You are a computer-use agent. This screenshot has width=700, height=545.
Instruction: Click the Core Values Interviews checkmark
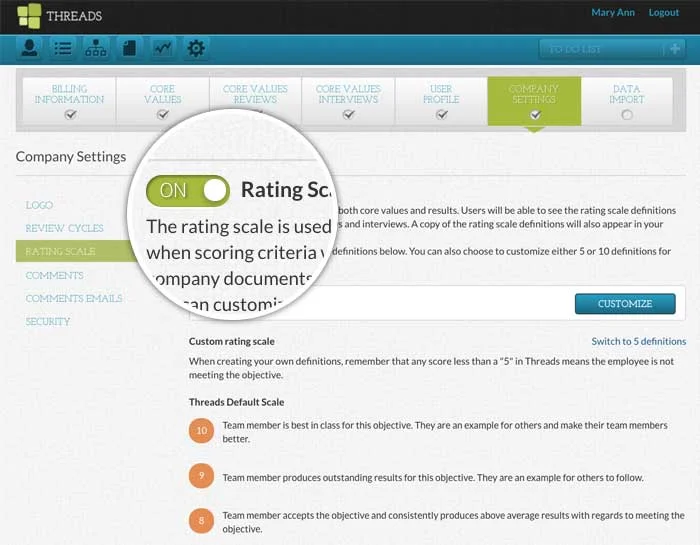[x=349, y=115]
